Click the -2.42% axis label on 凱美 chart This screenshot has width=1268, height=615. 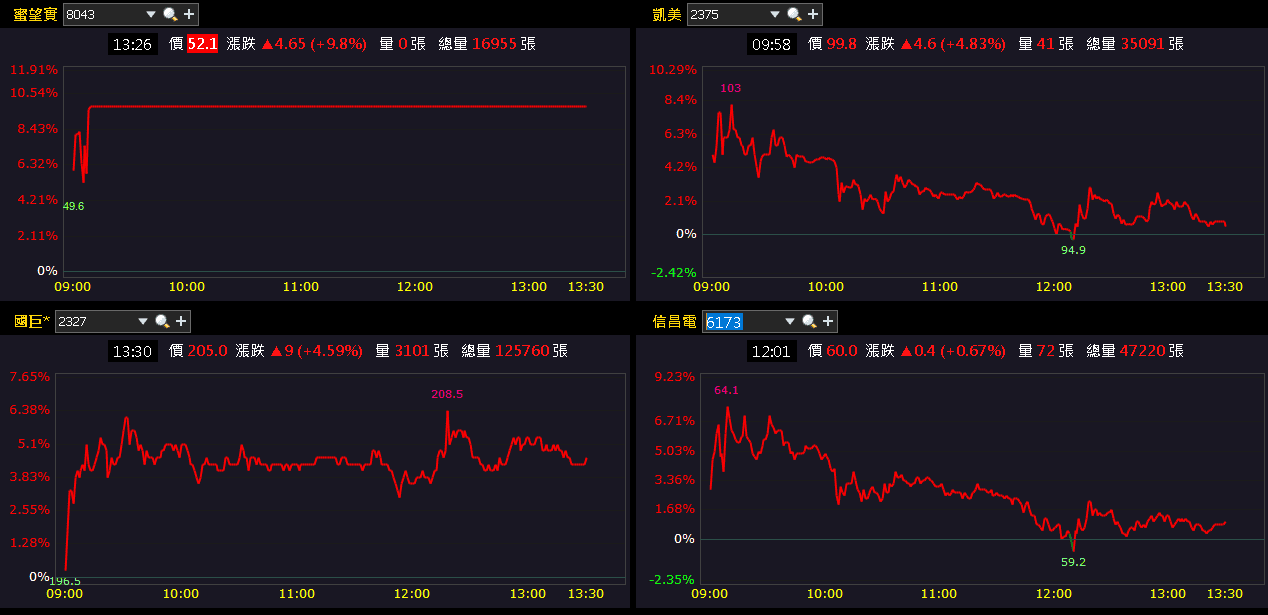tap(672, 272)
